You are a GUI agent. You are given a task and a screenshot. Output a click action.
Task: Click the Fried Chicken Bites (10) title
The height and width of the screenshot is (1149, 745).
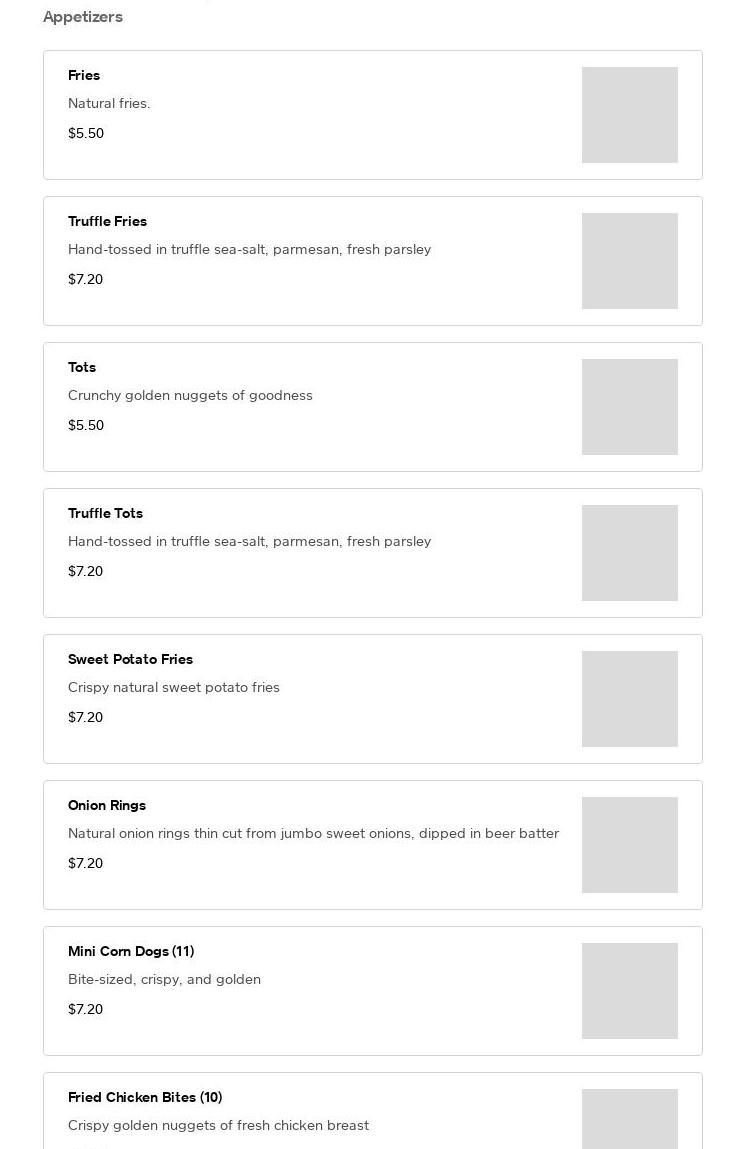coord(145,1097)
